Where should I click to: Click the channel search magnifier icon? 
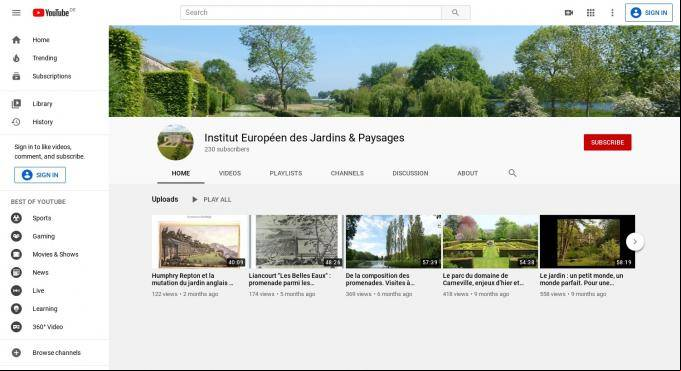[512, 173]
